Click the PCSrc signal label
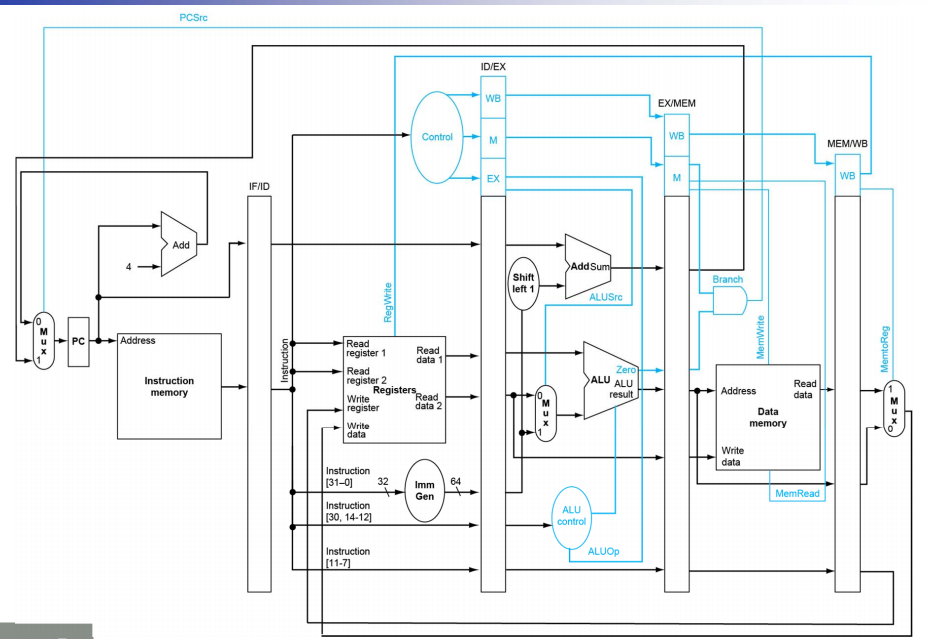 193,17
